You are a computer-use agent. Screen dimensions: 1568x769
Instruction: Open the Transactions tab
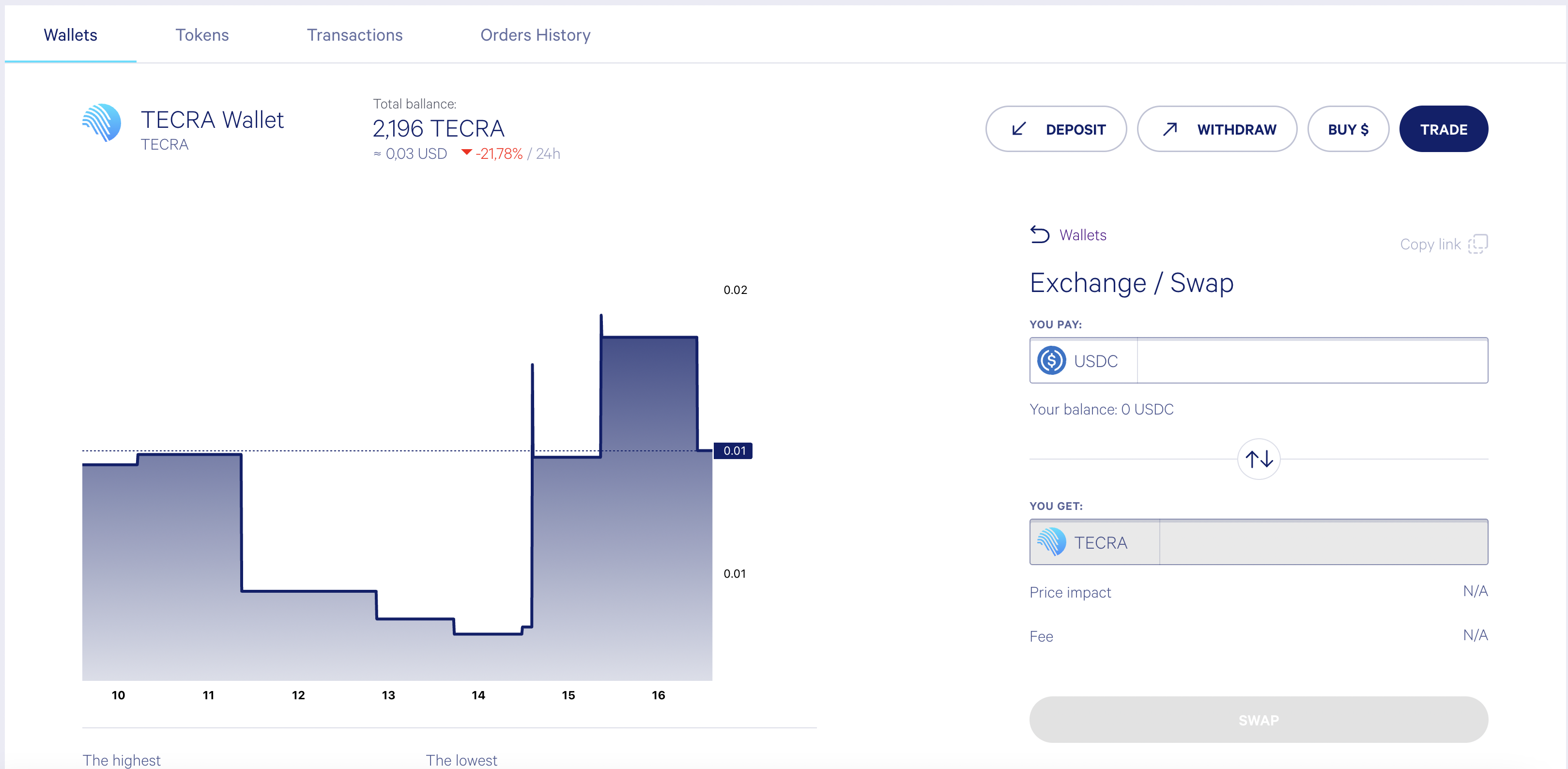355,35
